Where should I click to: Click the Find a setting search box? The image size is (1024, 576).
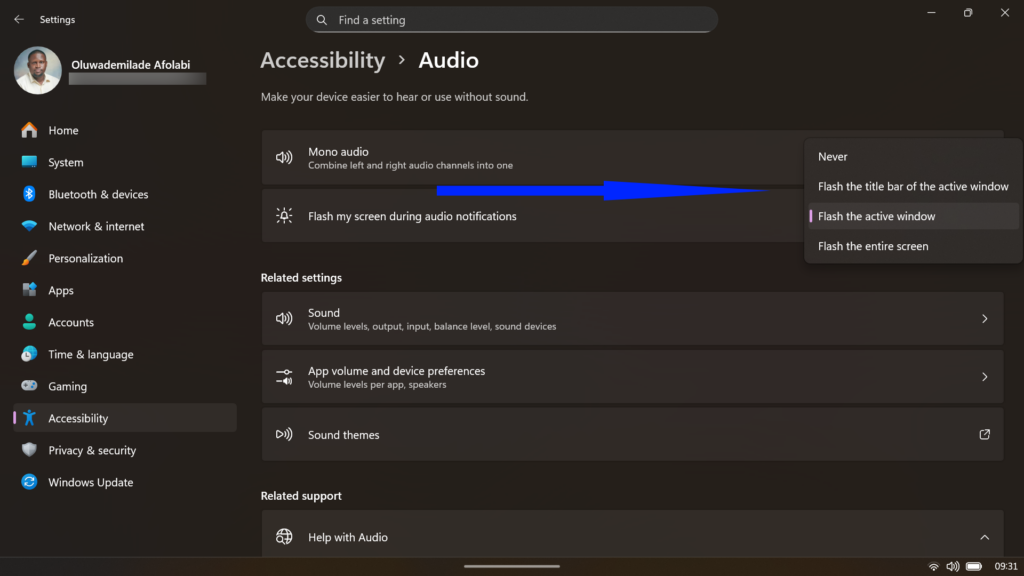tap(511, 19)
